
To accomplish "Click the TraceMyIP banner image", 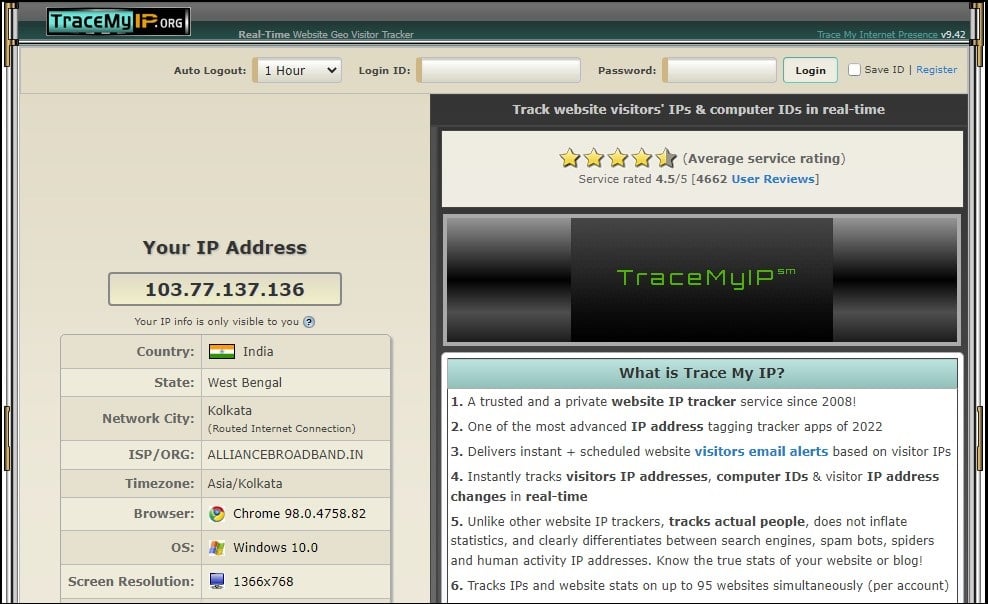I will pyautogui.click(x=702, y=280).
